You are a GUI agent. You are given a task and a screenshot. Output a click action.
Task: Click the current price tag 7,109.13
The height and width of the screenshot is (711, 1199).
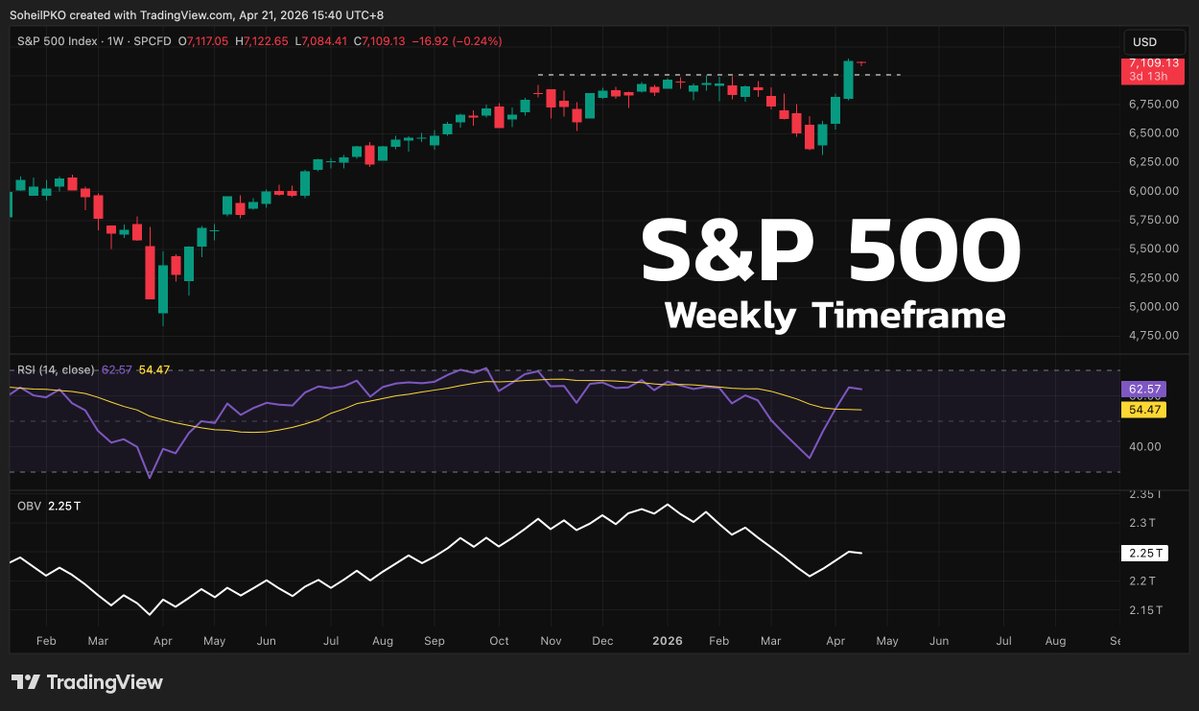tap(1153, 70)
